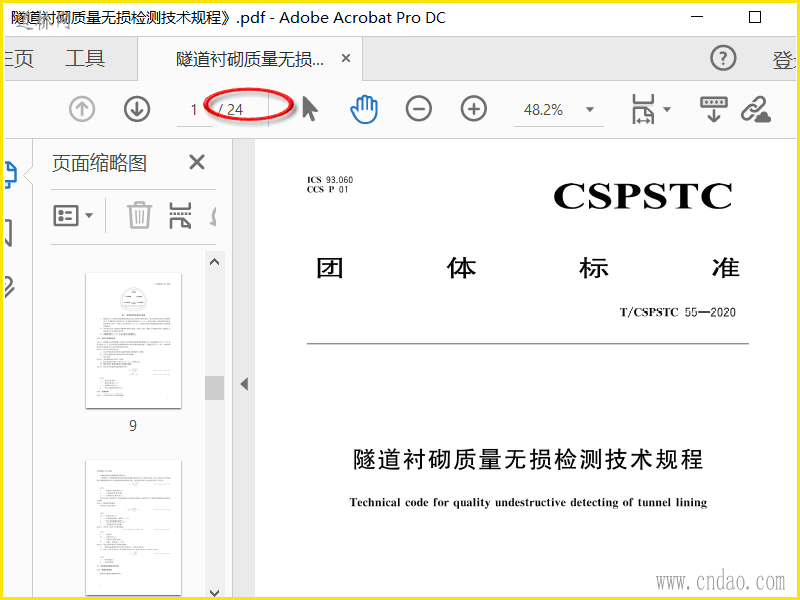Screen dimensions: 800x600
Task: Click the share link cloud icon
Action: point(756,109)
